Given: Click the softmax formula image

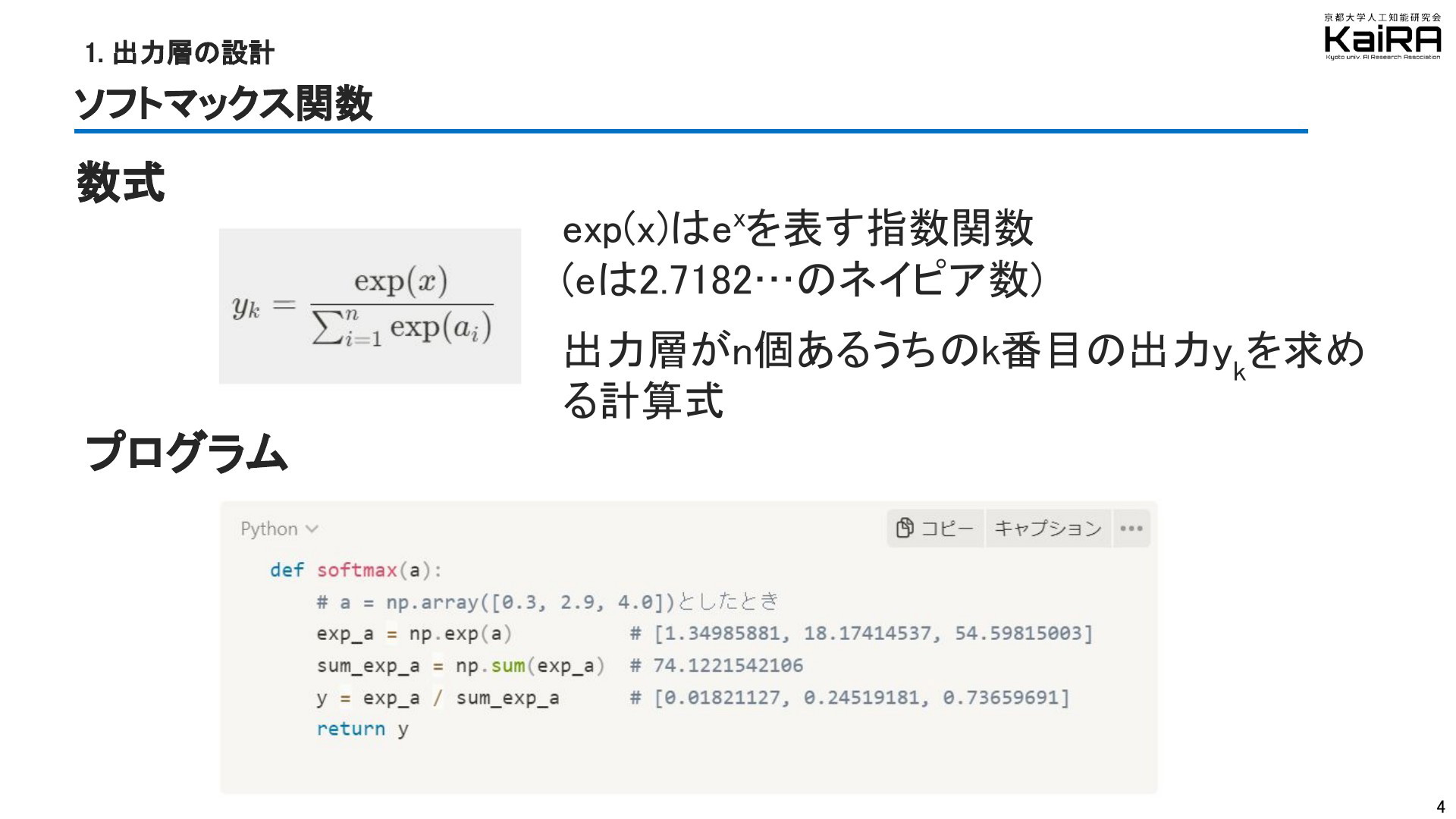Looking at the screenshot, I should pyautogui.click(x=370, y=306).
